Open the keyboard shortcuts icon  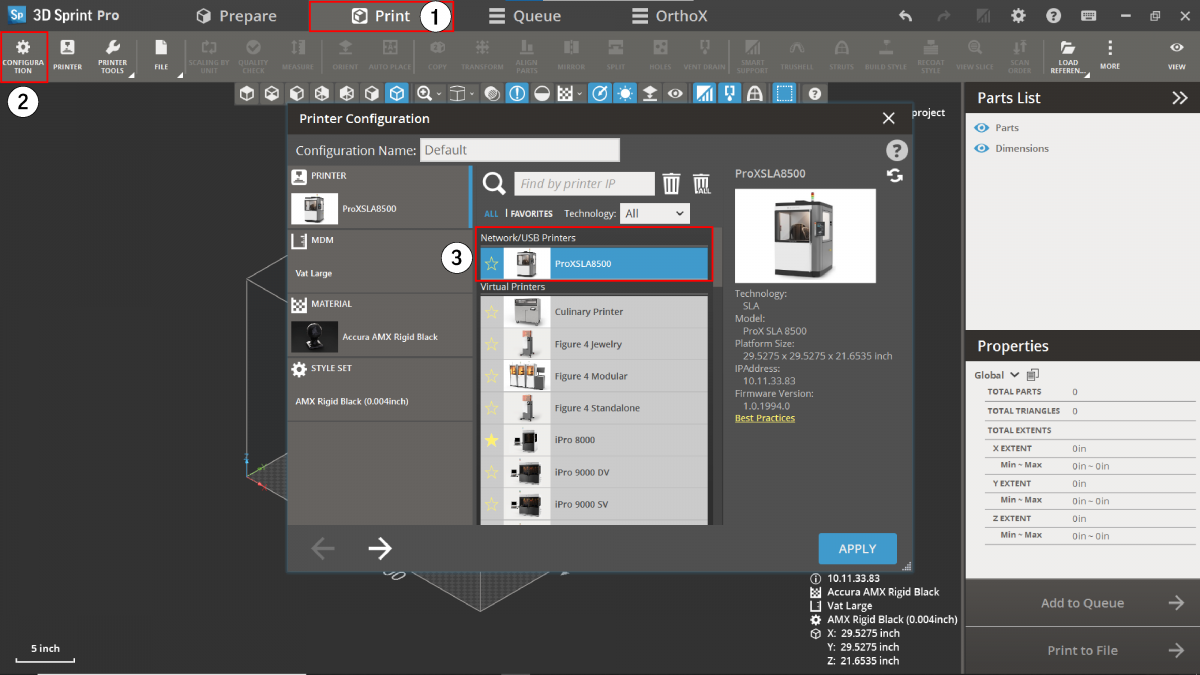coord(1088,16)
